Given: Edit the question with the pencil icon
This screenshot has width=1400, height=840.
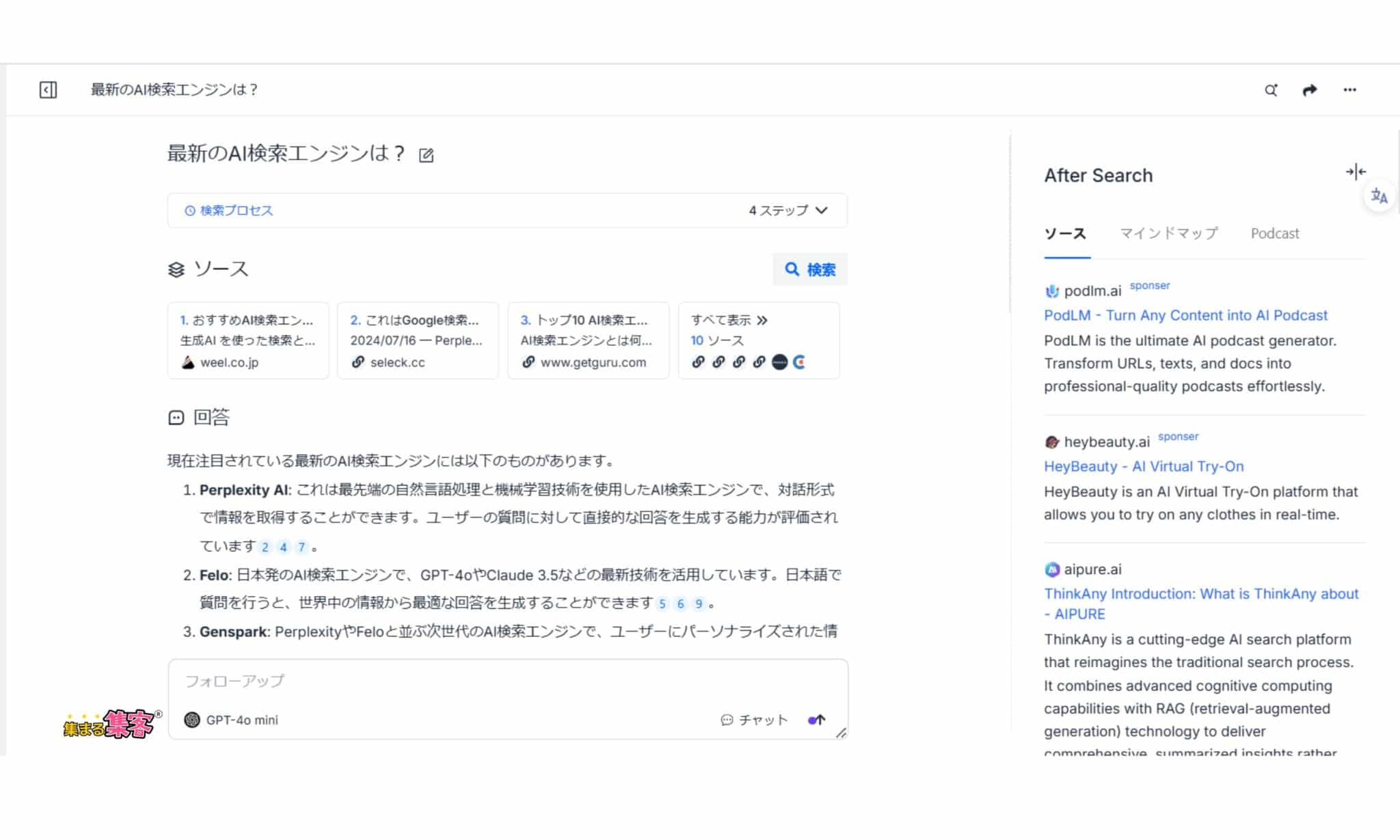Looking at the screenshot, I should coord(426,155).
